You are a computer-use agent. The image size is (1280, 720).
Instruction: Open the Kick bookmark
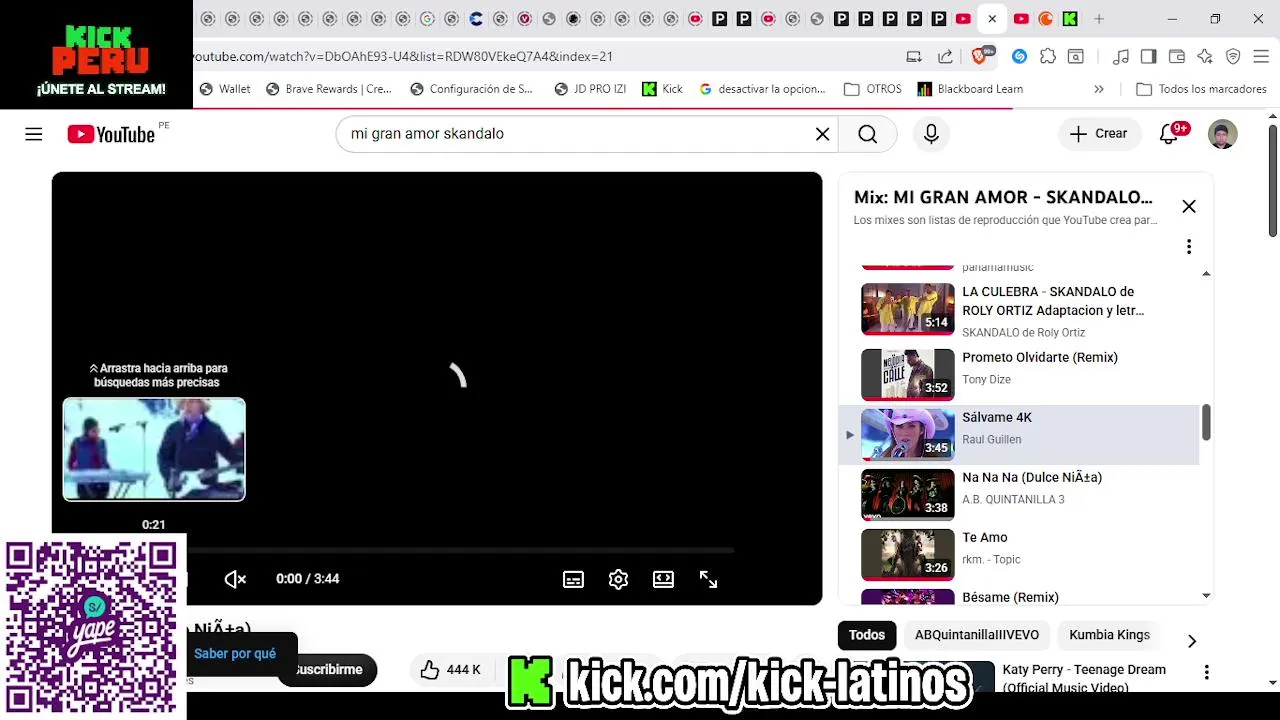click(x=662, y=89)
